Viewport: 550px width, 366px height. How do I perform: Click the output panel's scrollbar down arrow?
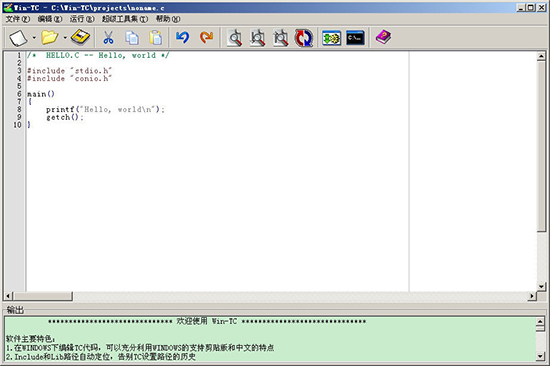[541, 357]
